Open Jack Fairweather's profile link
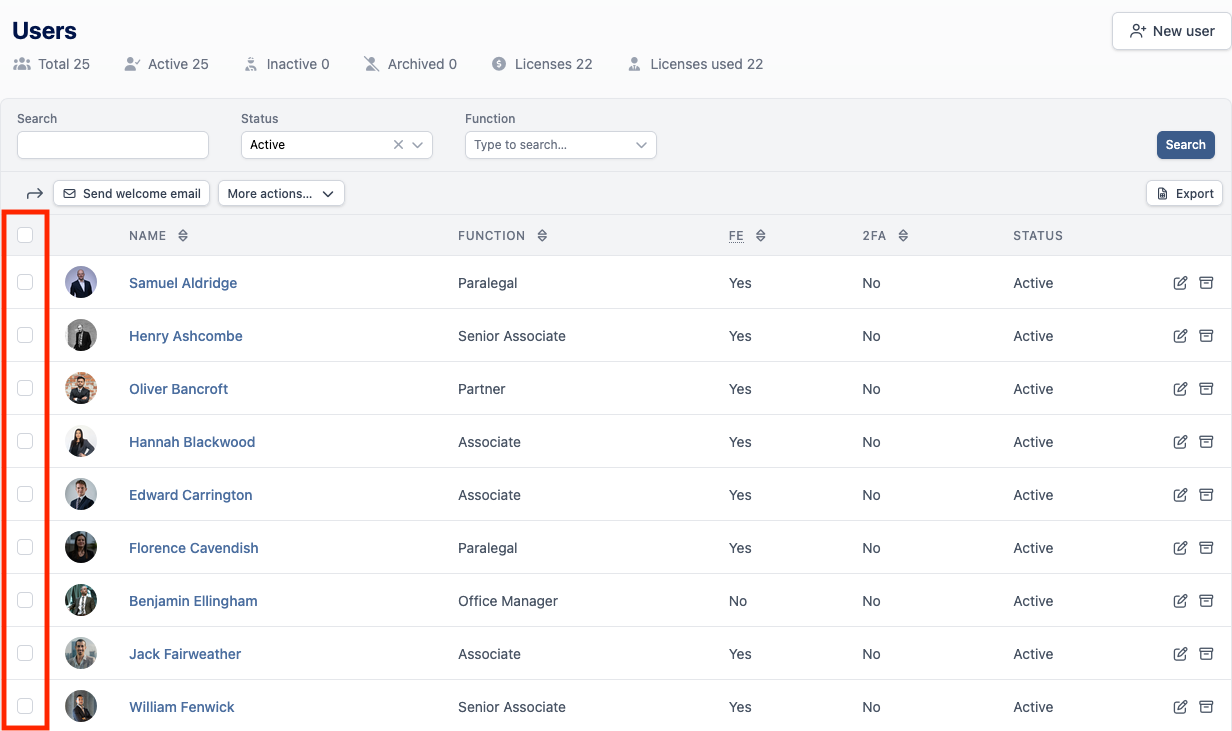 pyautogui.click(x=185, y=654)
